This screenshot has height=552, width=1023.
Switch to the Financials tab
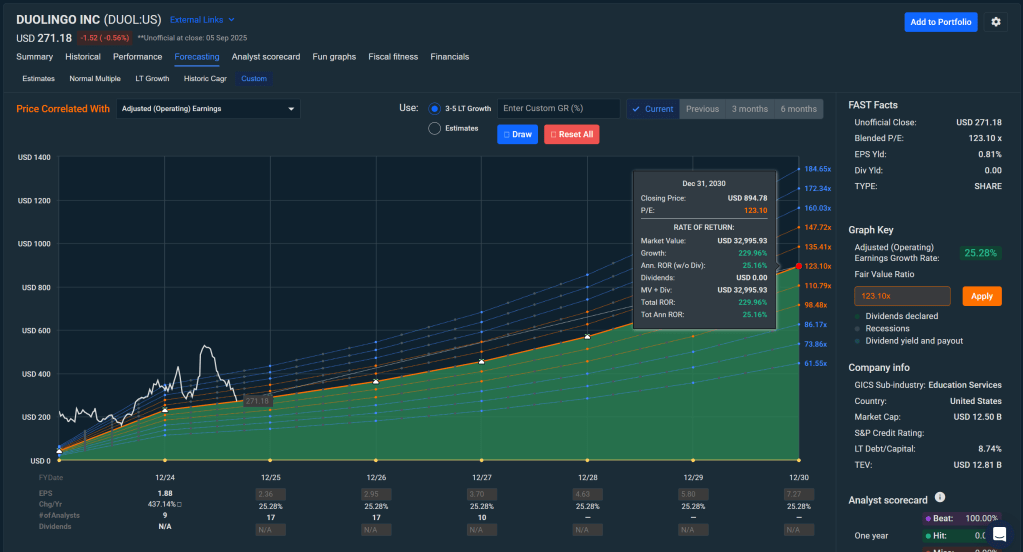(450, 57)
